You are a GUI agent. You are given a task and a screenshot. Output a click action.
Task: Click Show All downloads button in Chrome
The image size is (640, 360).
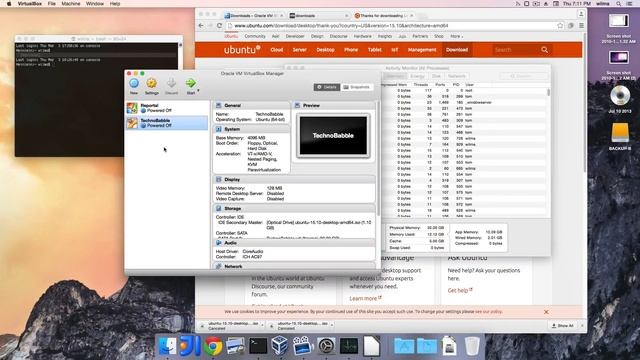click(x=562, y=325)
